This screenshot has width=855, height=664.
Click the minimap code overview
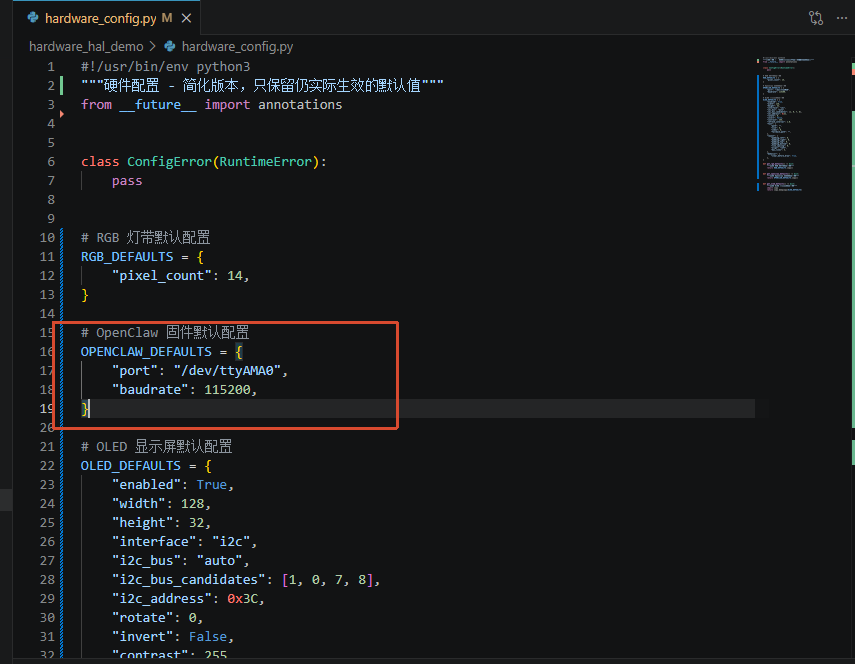pos(785,124)
